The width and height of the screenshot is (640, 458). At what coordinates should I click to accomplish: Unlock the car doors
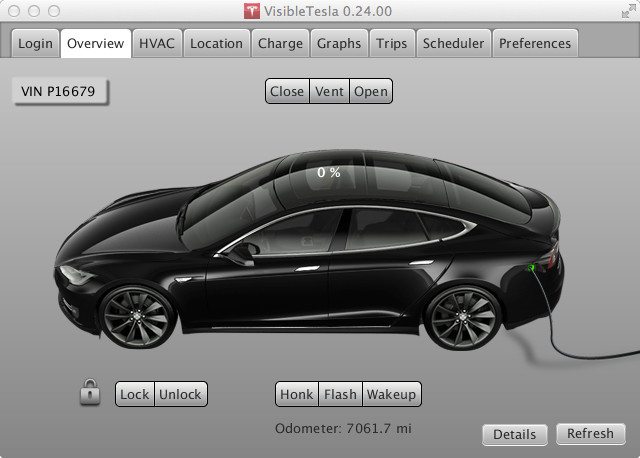pyautogui.click(x=181, y=394)
